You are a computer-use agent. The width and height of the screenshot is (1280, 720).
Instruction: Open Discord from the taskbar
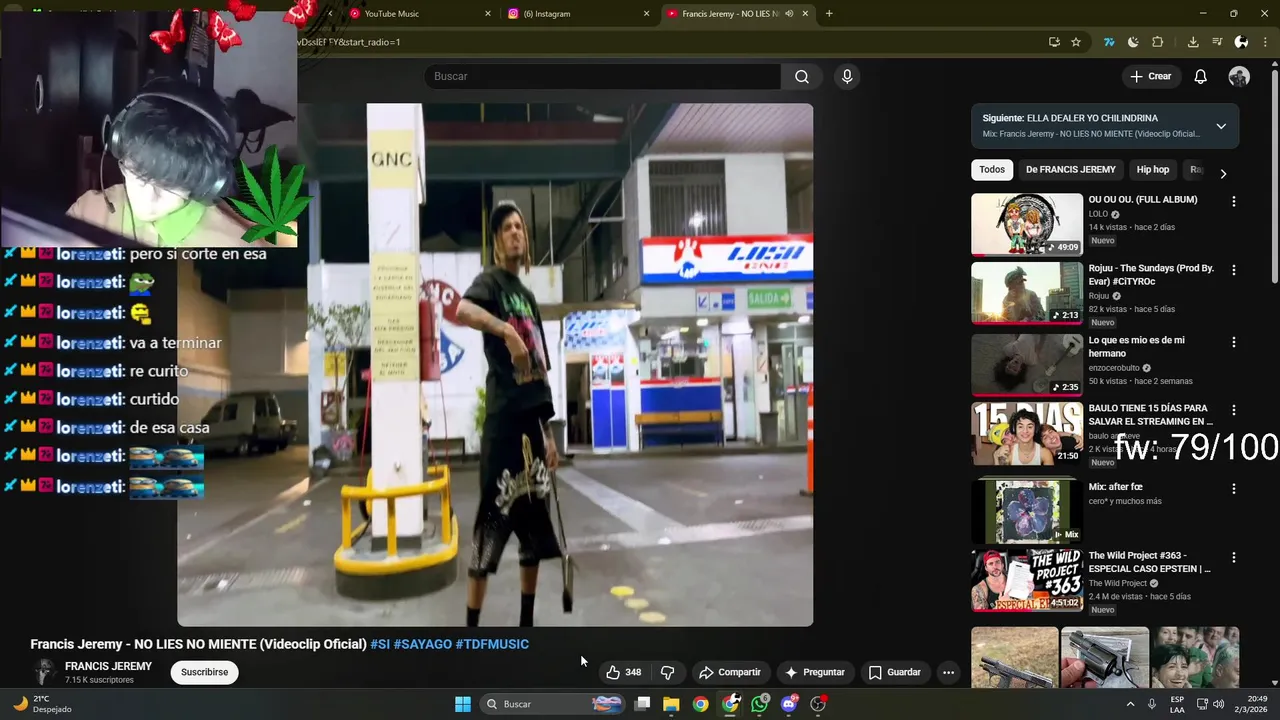pyautogui.click(x=789, y=704)
